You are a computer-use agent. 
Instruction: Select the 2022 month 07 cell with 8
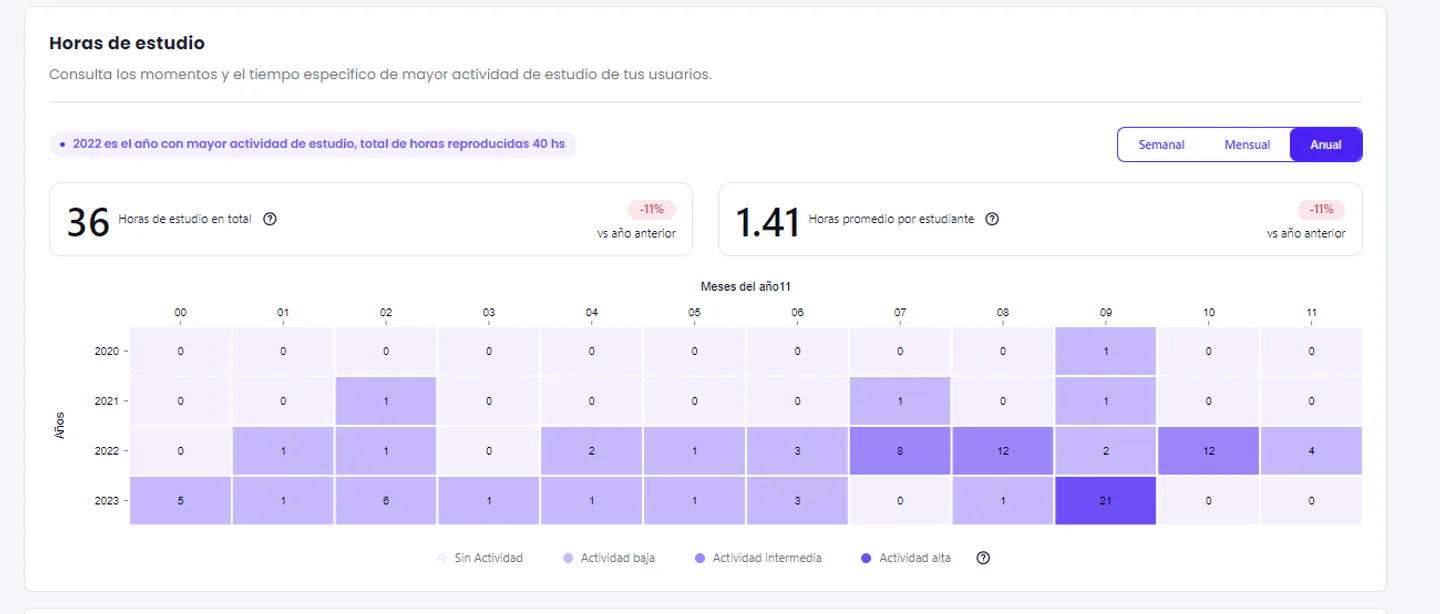[900, 451]
